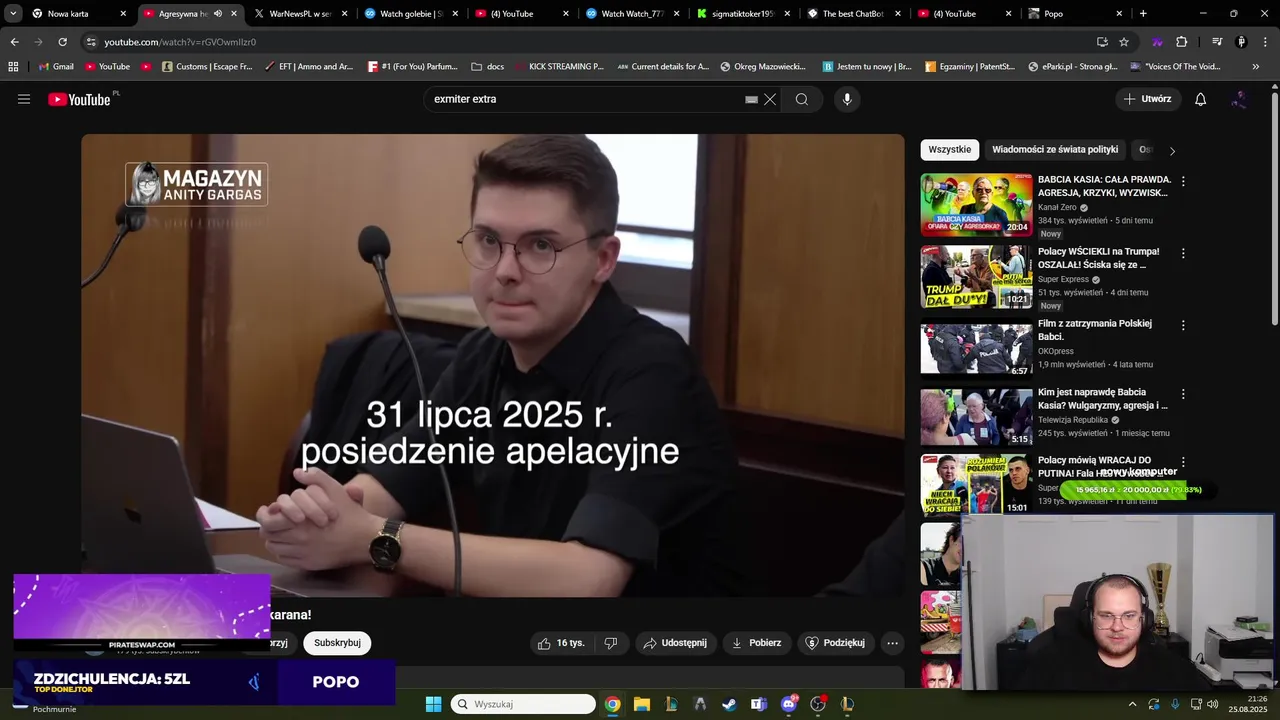This screenshot has height=720, width=1280.
Task: Select Wiadomości ze świata polityki chip
Action: [x=1055, y=150]
